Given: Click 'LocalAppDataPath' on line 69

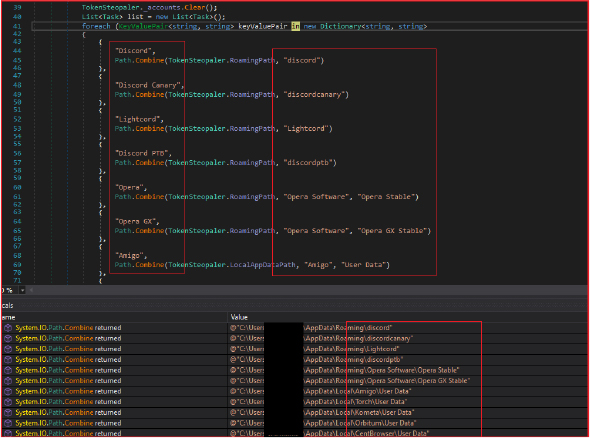Looking at the screenshot, I should click(262, 265).
